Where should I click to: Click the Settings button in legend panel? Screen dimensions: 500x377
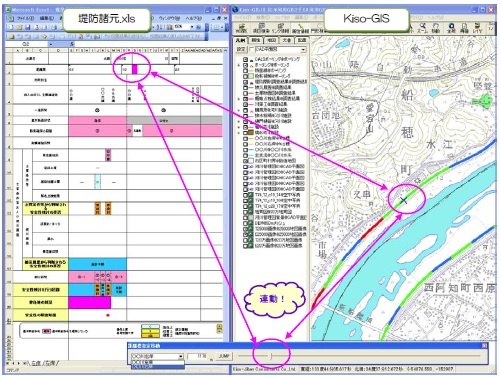241,49
